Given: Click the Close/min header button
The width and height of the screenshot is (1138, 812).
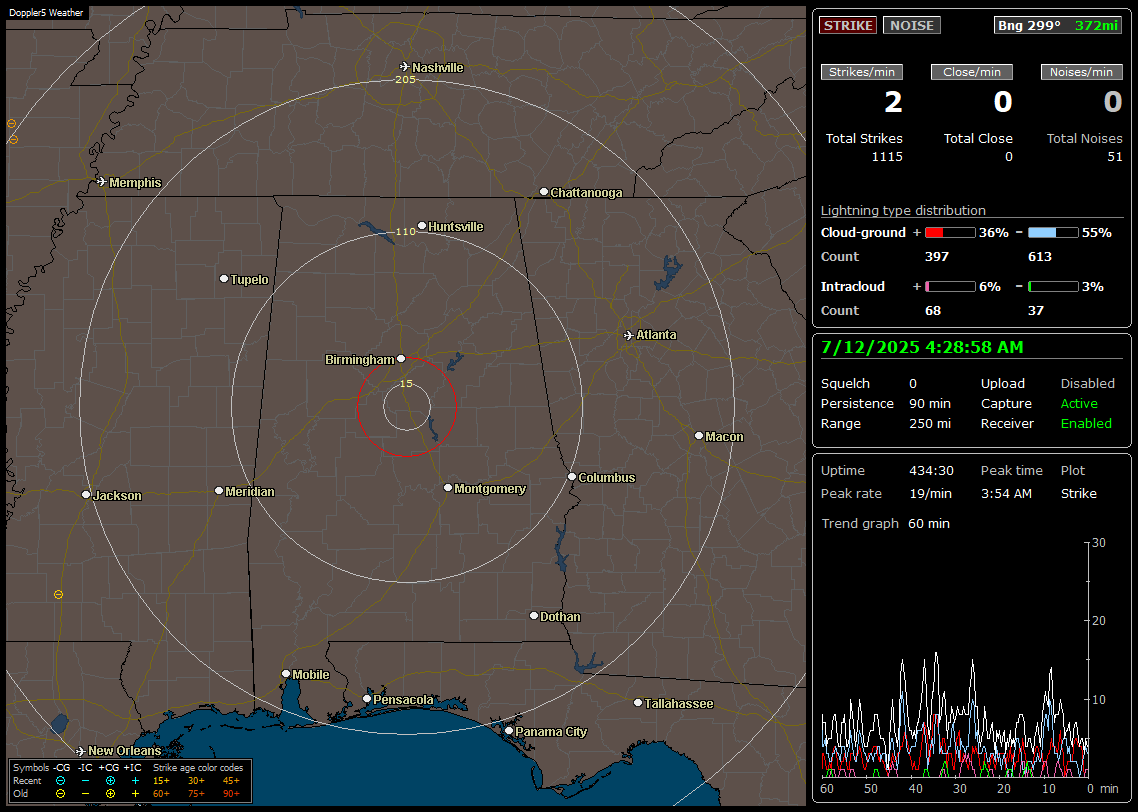Looking at the screenshot, I should (972, 72).
